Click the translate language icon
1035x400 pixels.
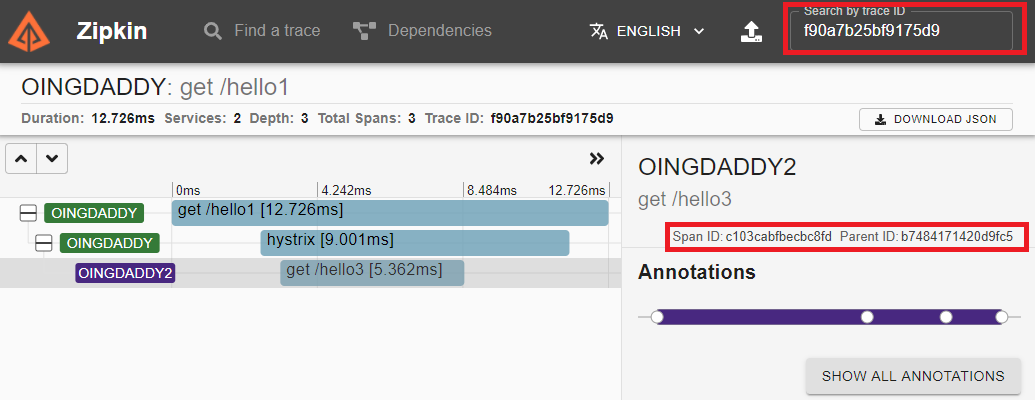pos(599,31)
